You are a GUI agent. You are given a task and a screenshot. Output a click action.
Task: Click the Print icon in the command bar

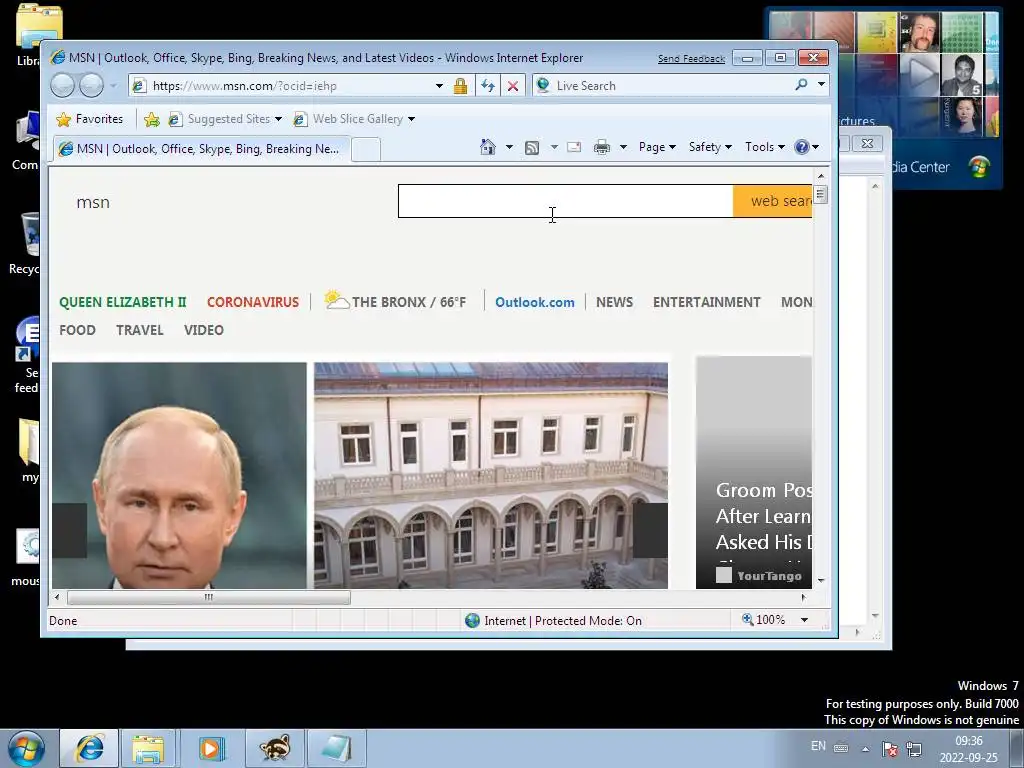pos(601,147)
